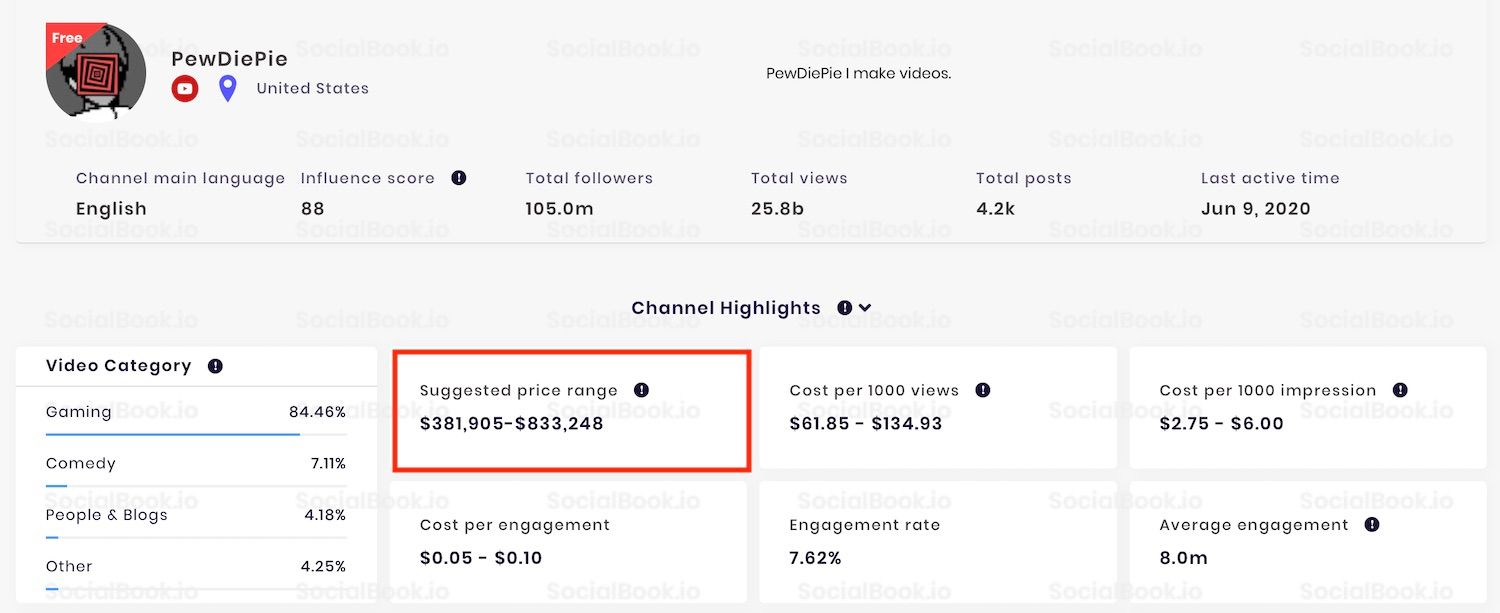1500x613 pixels.
Task: Click the YouTube icon under PewDiePie
Action: coord(185,89)
